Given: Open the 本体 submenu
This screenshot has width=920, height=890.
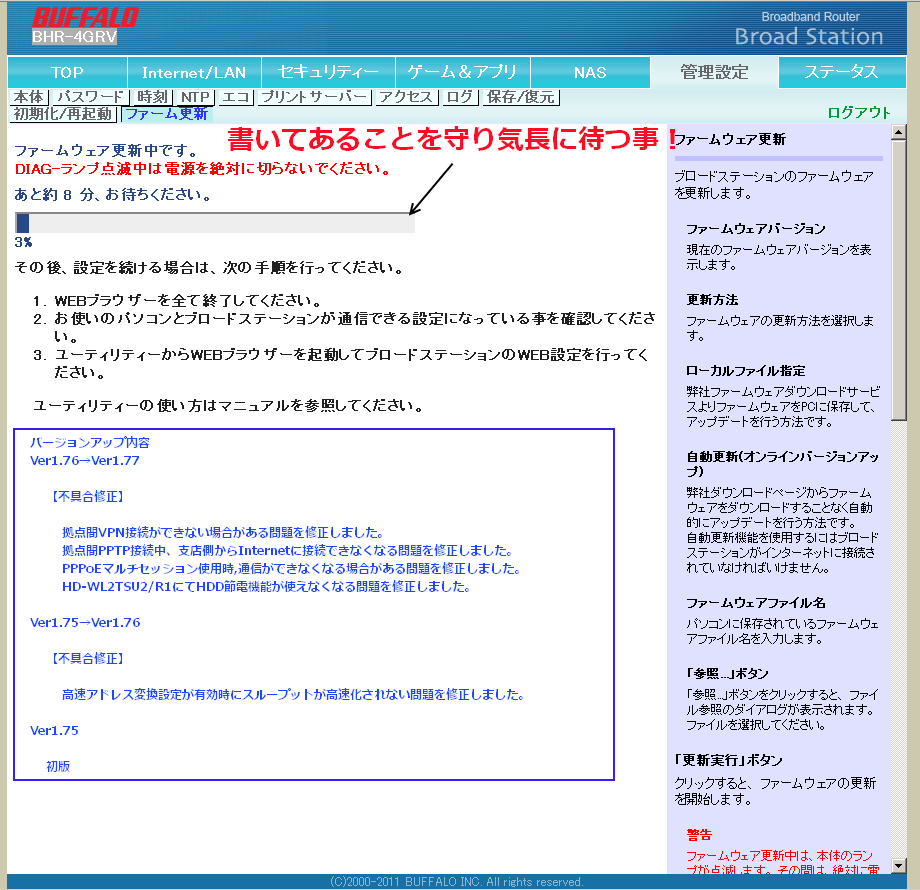Looking at the screenshot, I should pyautogui.click(x=29, y=97).
